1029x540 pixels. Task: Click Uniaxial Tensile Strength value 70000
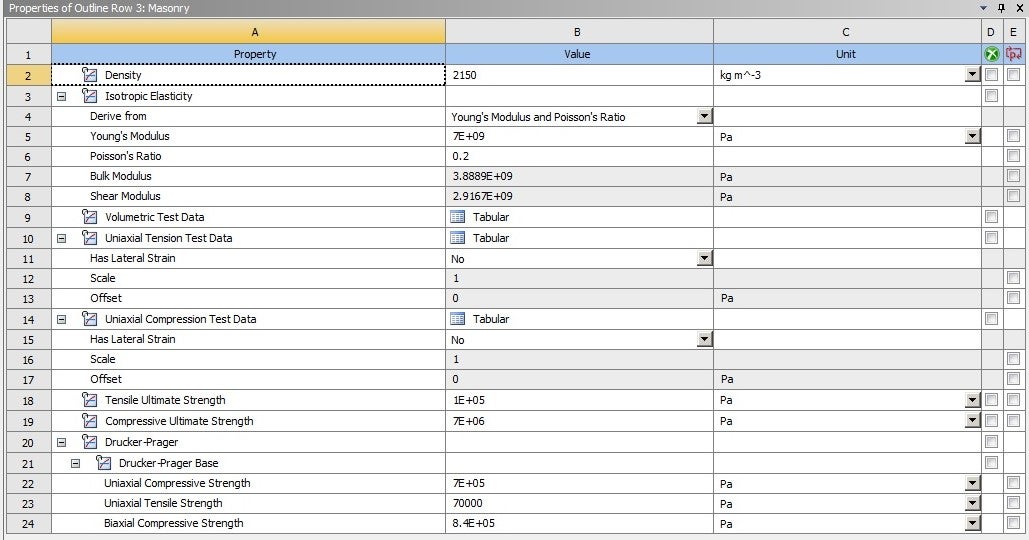pyautogui.click(x=579, y=503)
